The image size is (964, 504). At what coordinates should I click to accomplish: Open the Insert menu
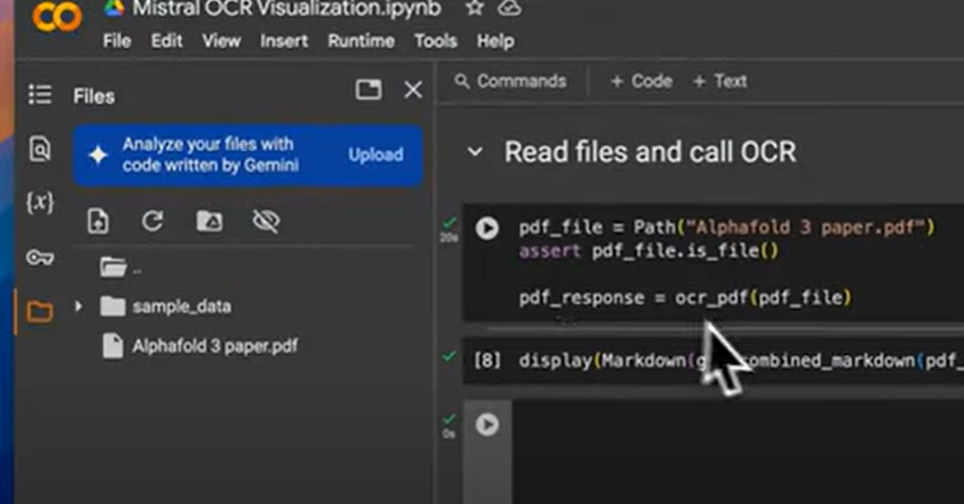click(284, 41)
